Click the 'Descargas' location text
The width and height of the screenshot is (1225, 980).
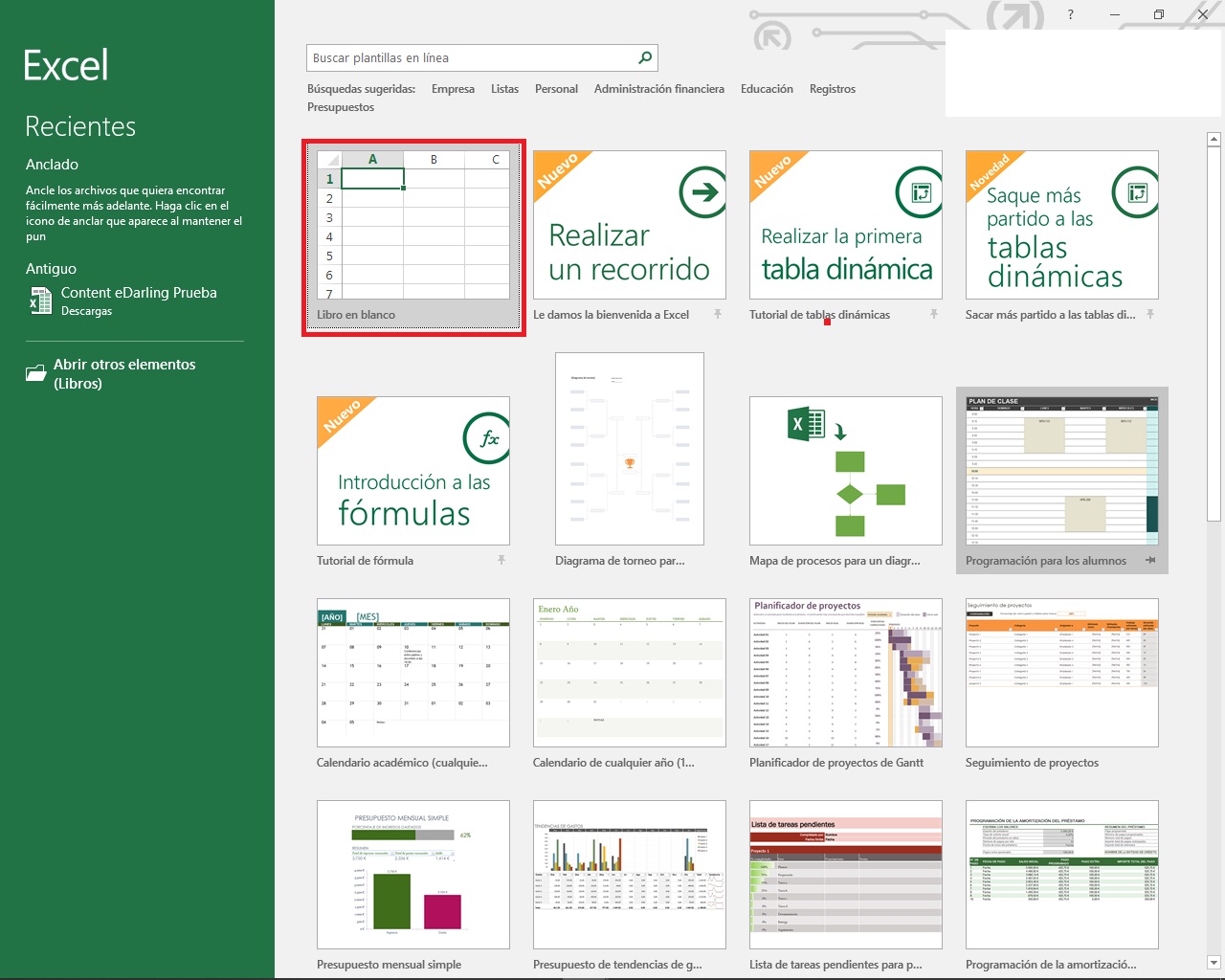click(x=86, y=311)
